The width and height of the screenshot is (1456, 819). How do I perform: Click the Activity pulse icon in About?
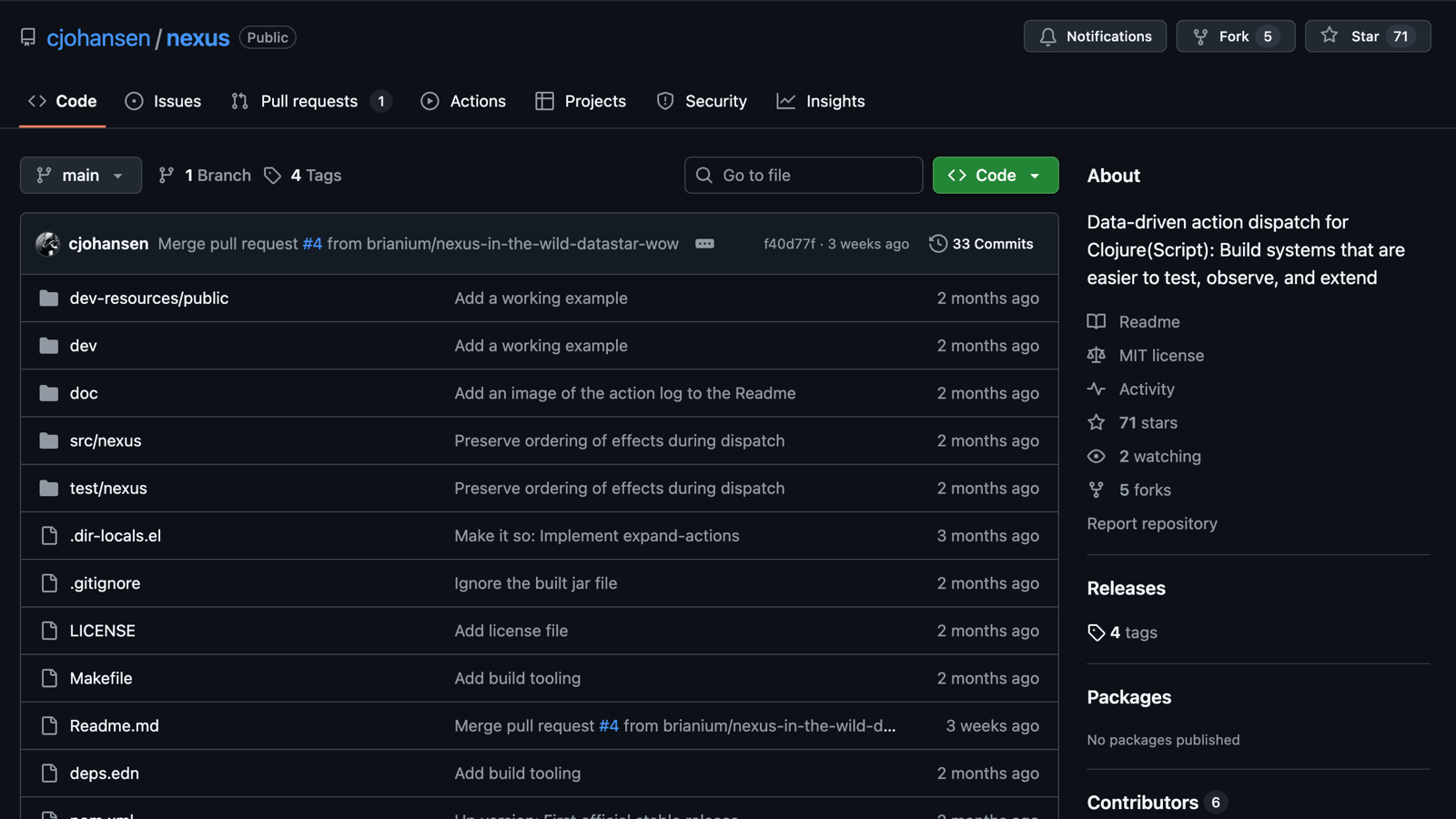click(x=1097, y=389)
